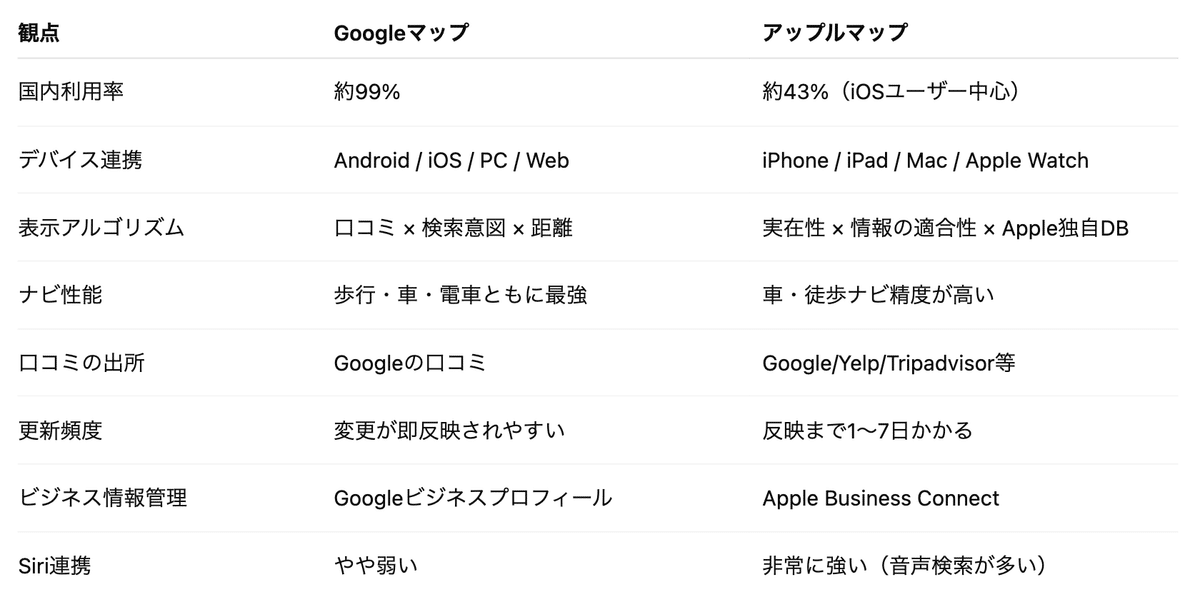Select the 口コミの出所 row label

tap(81, 362)
